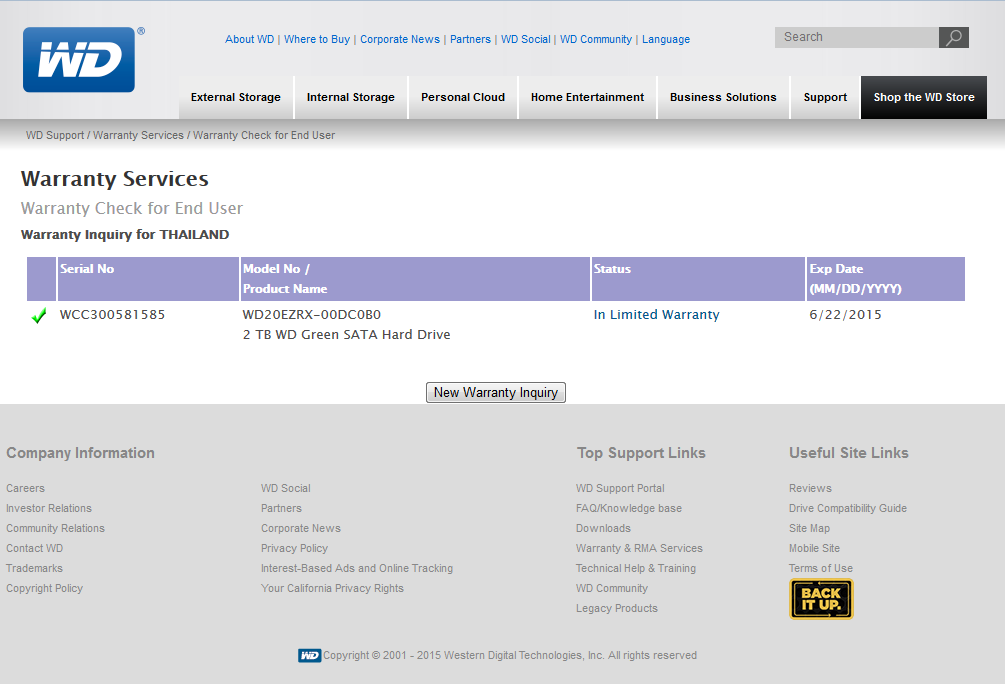
Task: Click Warranty Services breadcrumb
Action: [138, 135]
